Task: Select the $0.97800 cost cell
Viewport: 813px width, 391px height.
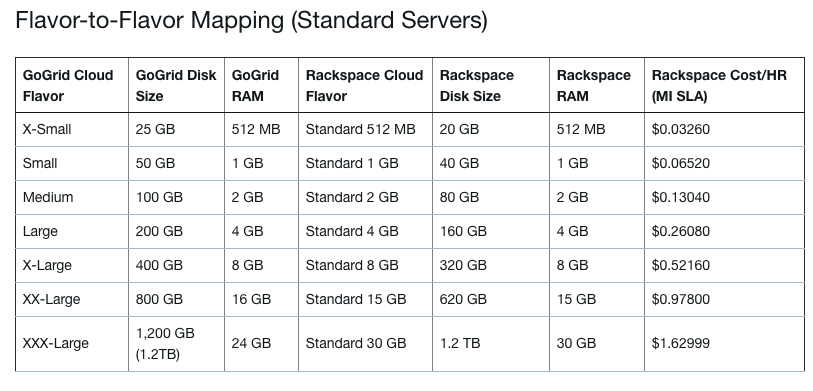Action: (724, 299)
